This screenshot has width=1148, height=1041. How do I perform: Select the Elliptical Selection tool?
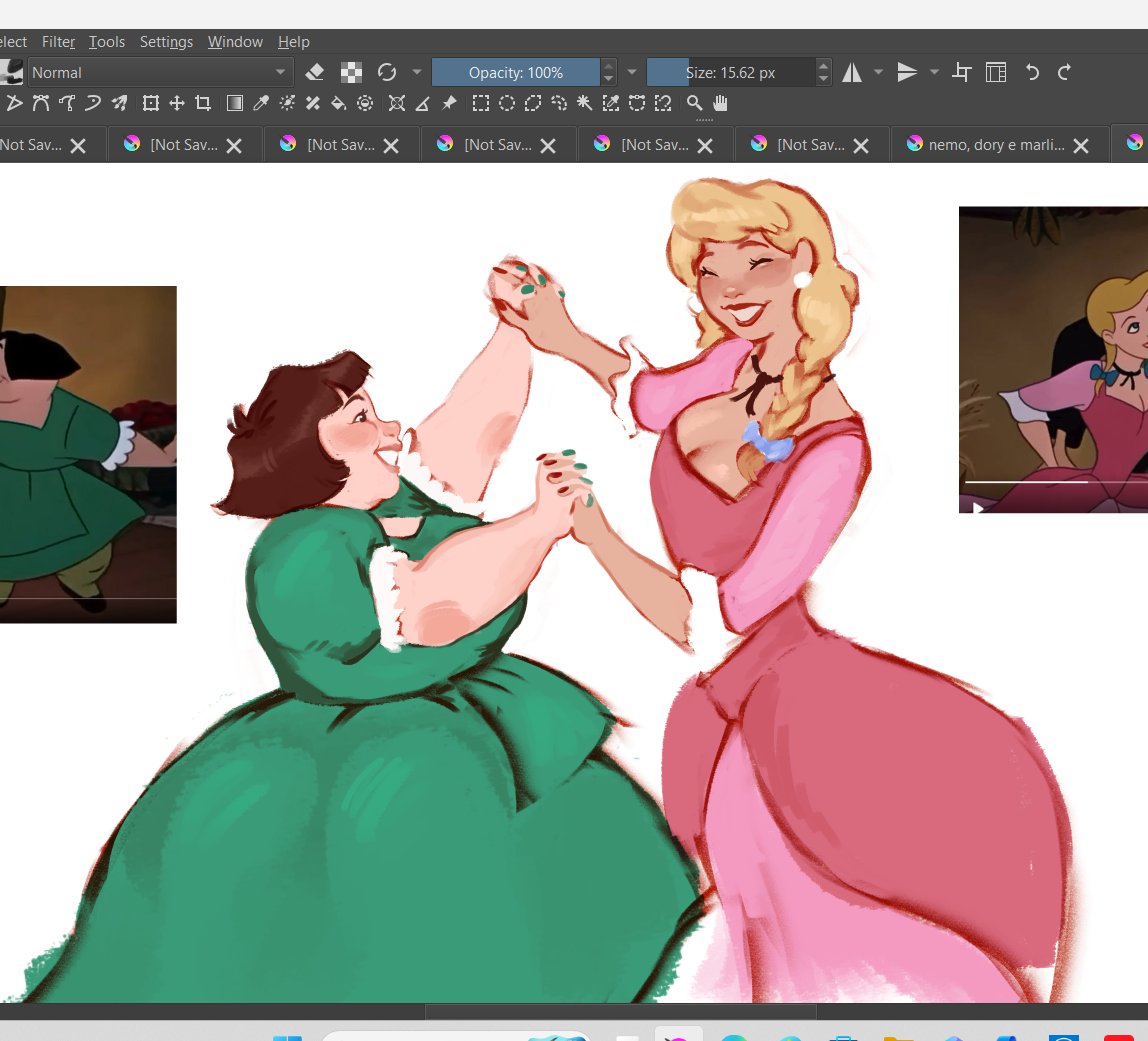[507, 103]
